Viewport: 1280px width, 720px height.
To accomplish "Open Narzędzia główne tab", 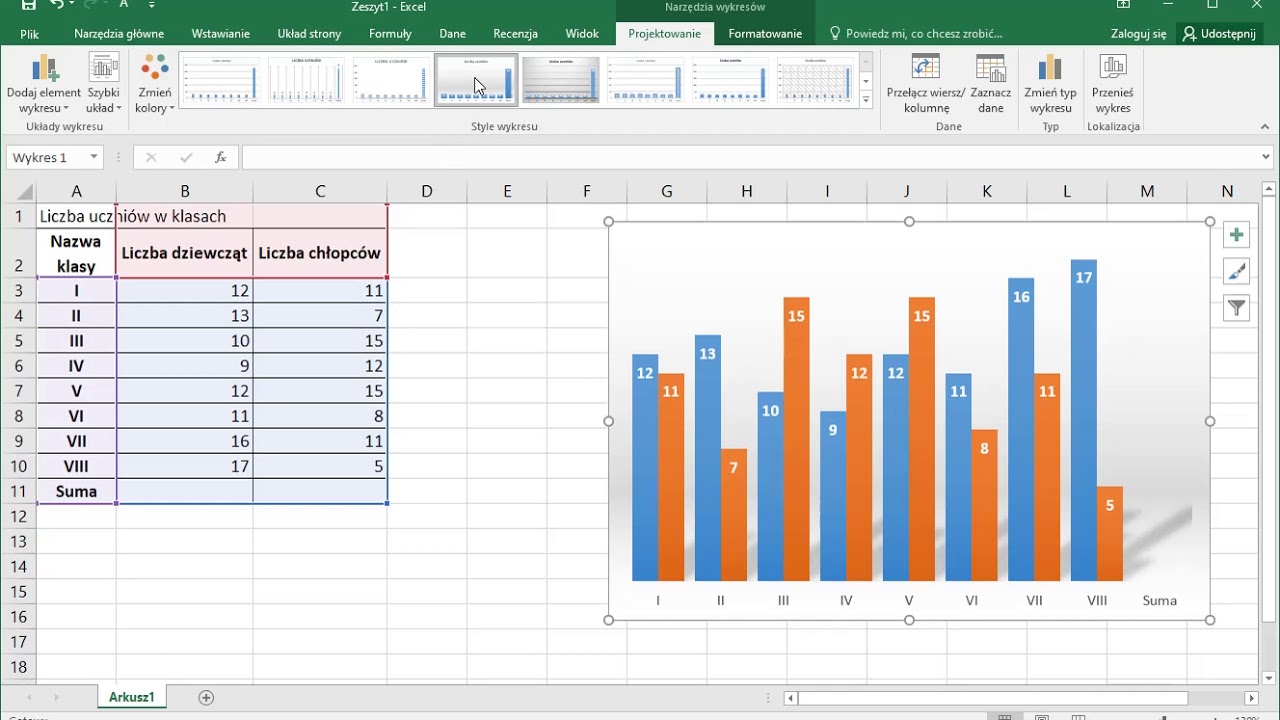I will coord(119,34).
